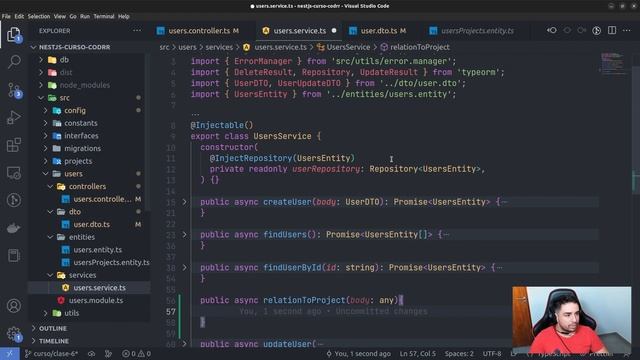Switch to the users.controller.ts tab
Viewport: 640px width, 360px height.
click(x=199, y=31)
